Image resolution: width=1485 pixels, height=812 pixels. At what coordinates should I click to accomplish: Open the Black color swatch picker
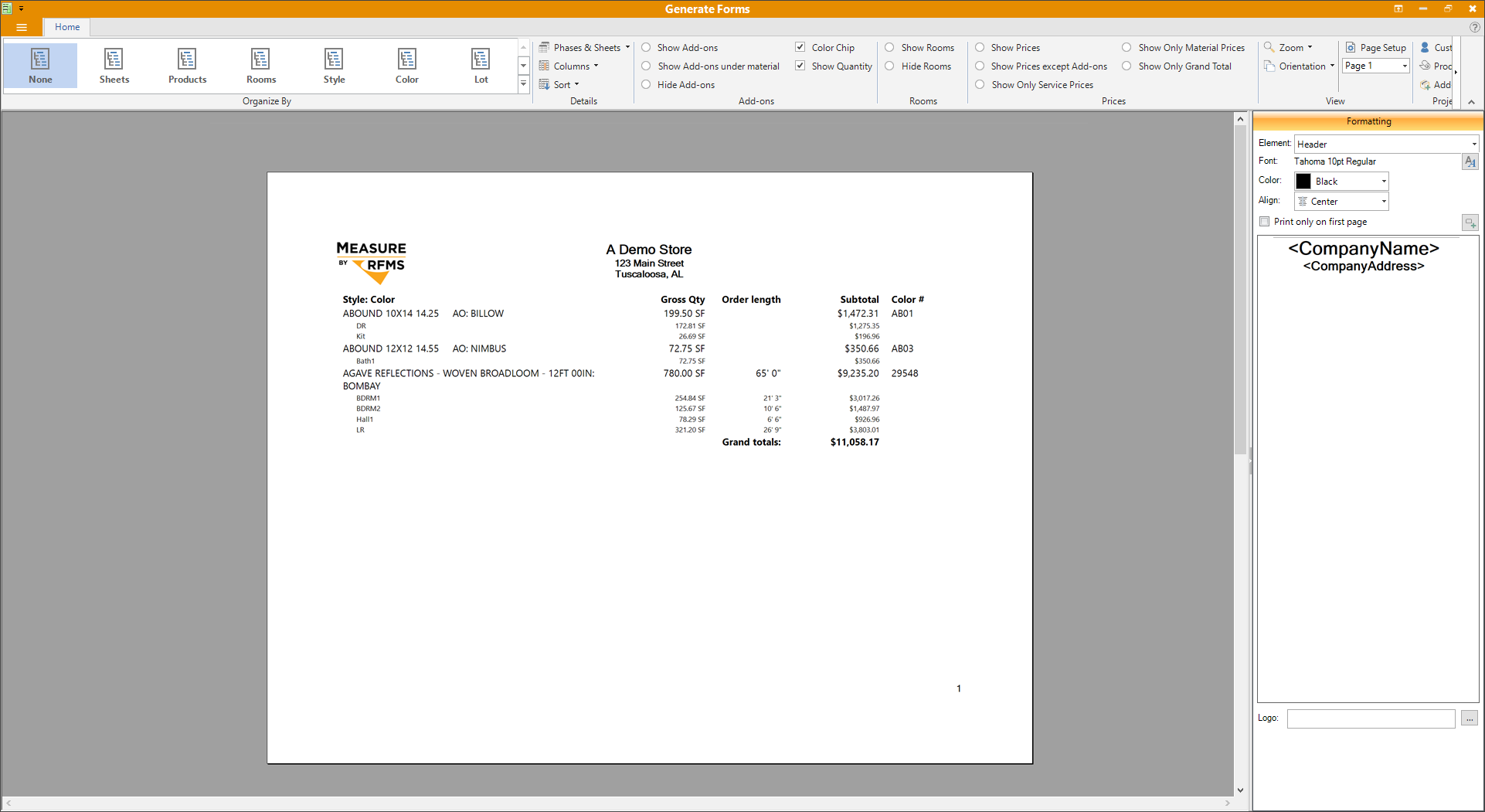(1341, 182)
